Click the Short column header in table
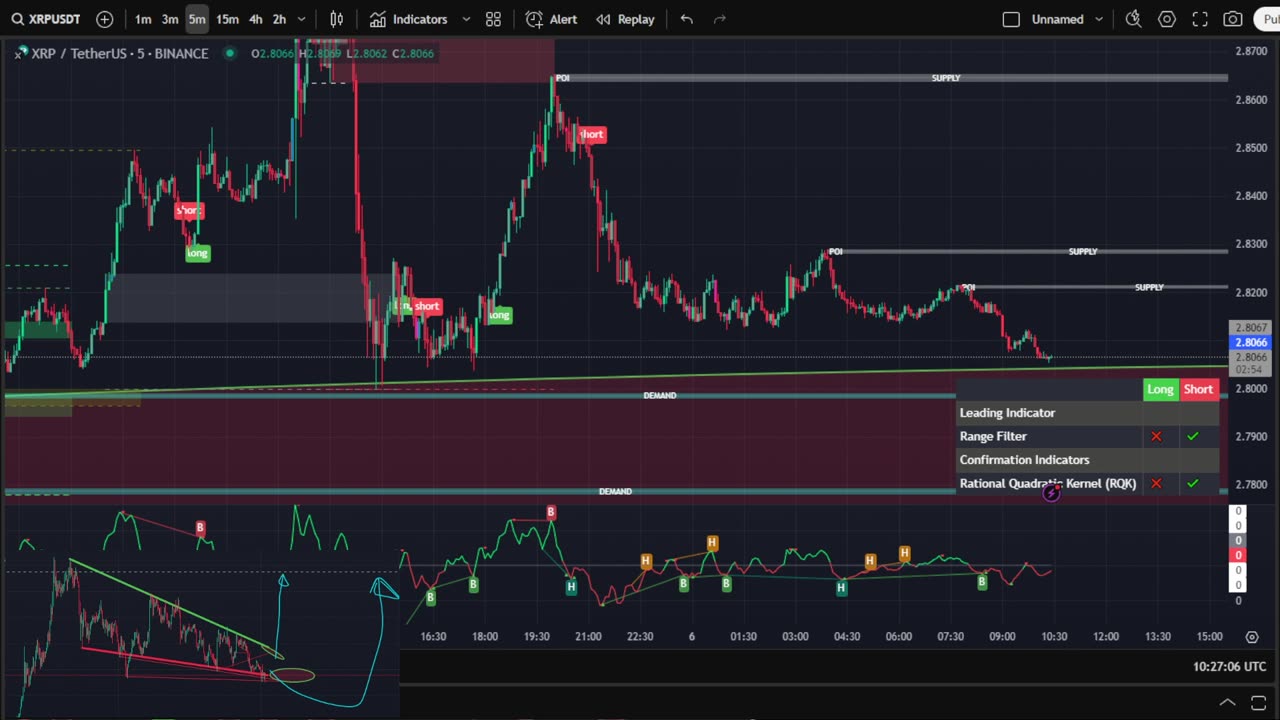Screen dimensions: 1280x720 pos(1198,390)
